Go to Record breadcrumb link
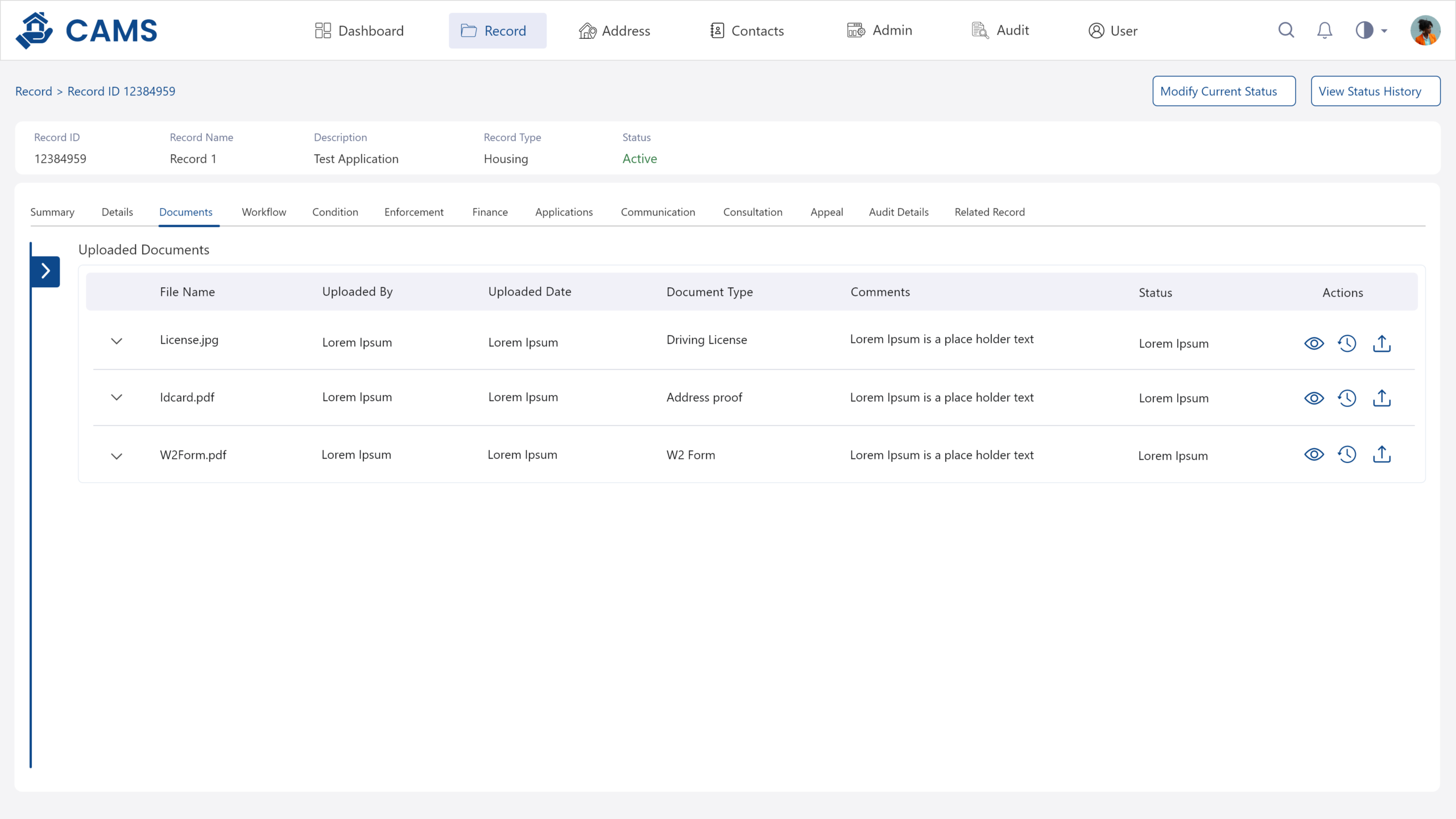The width and height of the screenshot is (1456, 819). coord(34,92)
